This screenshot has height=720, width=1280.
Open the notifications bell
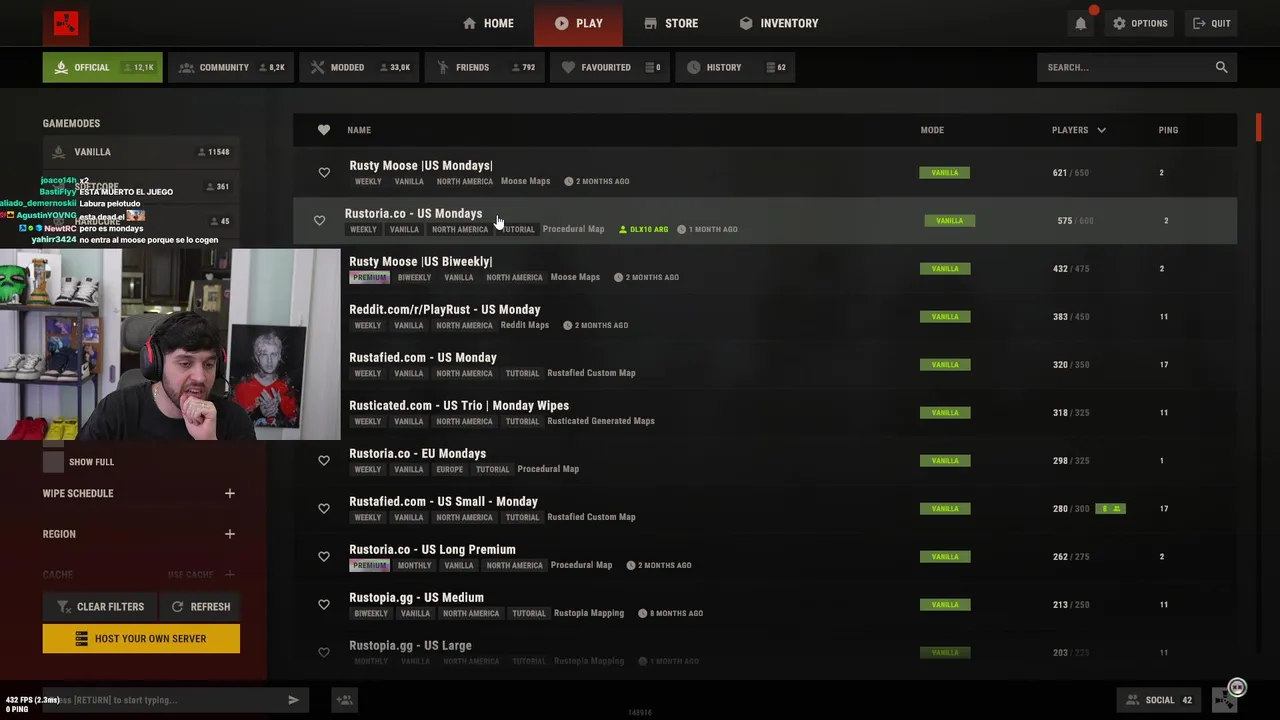pyautogui.click(x=1081, y=23)
